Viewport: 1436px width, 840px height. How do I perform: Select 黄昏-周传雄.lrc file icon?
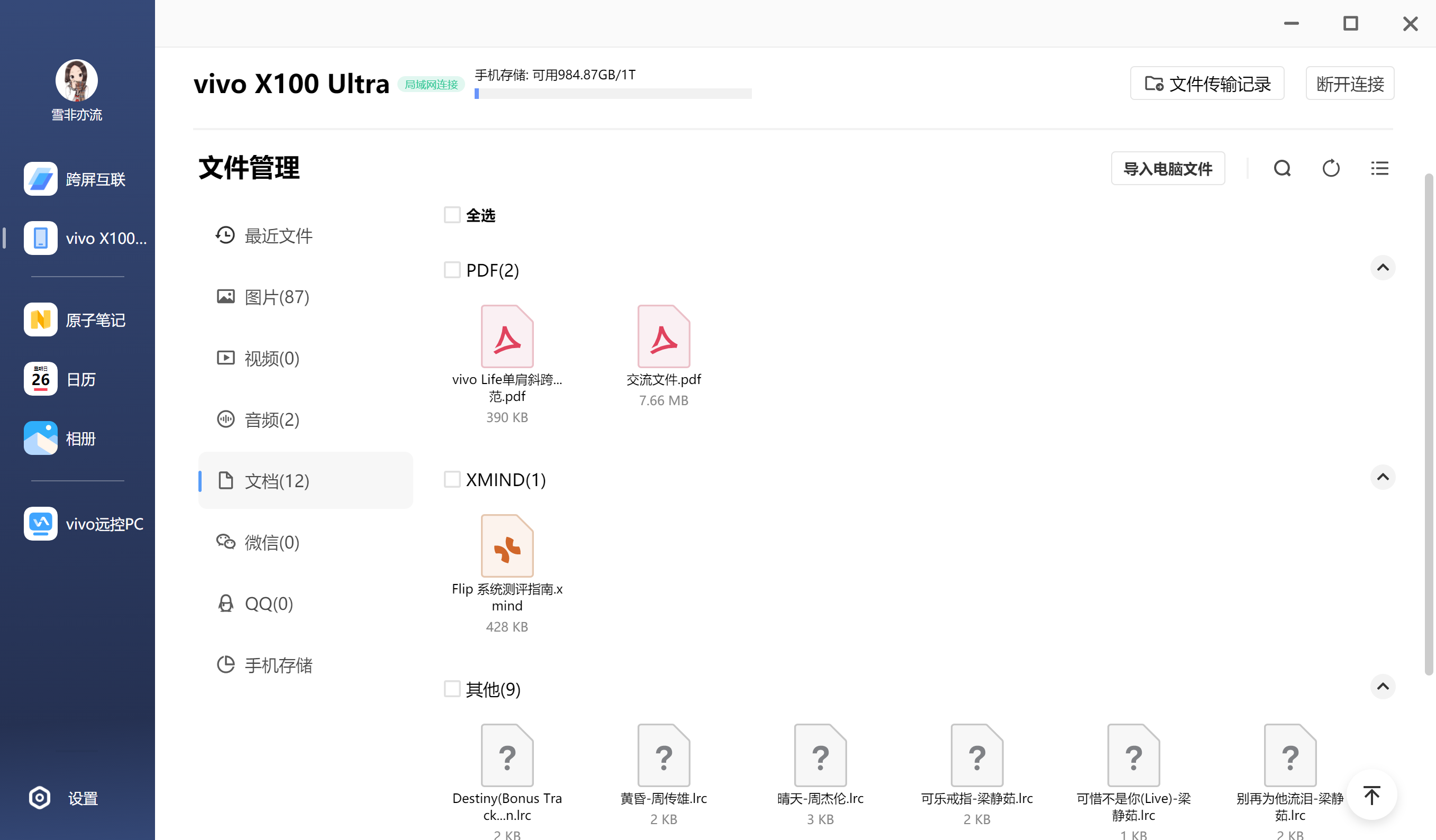(x=664, y=755)
